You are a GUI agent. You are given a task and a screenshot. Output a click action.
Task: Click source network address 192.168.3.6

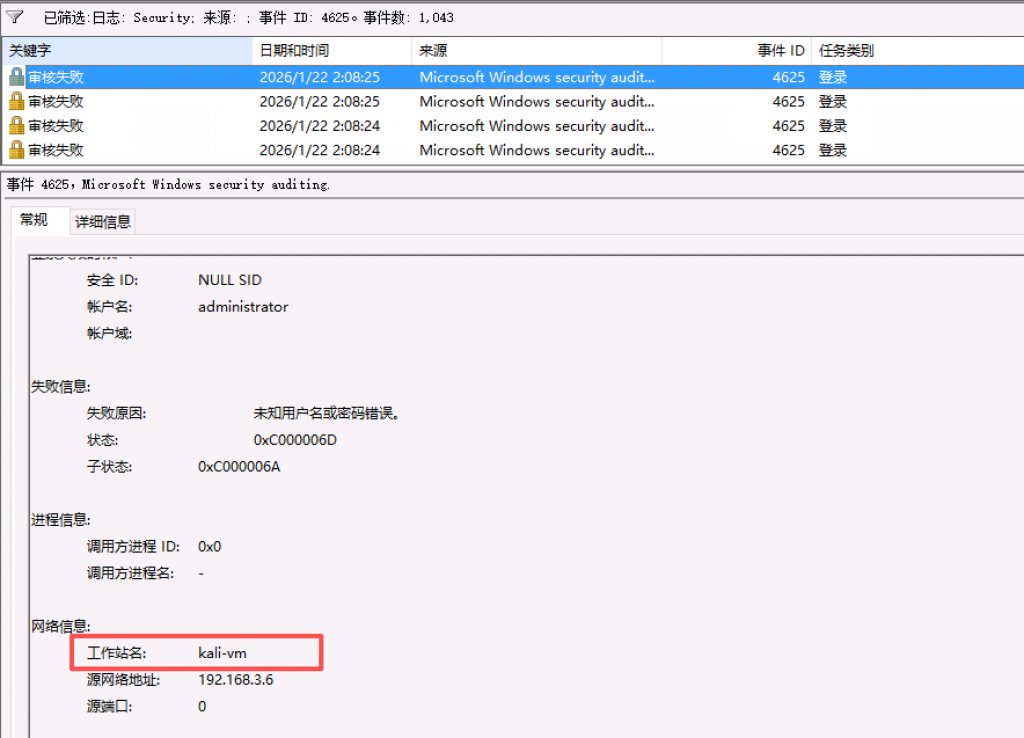tap(236, 680)
